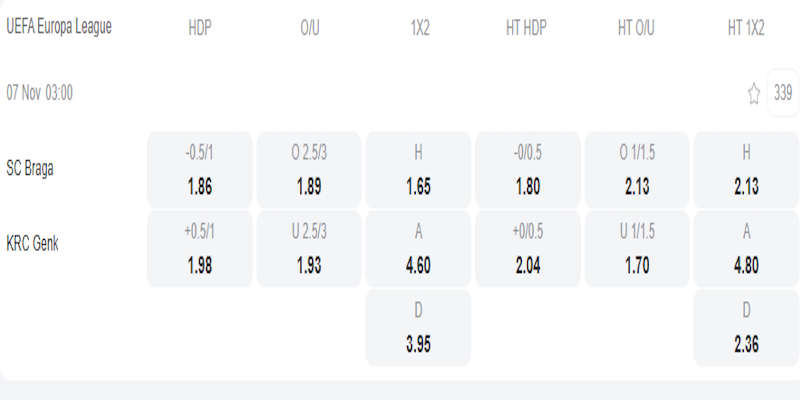Select half-time handicap -0/0.5 at 1.80
The width and height of the screenshot is (800, 400).
point(529,169)
